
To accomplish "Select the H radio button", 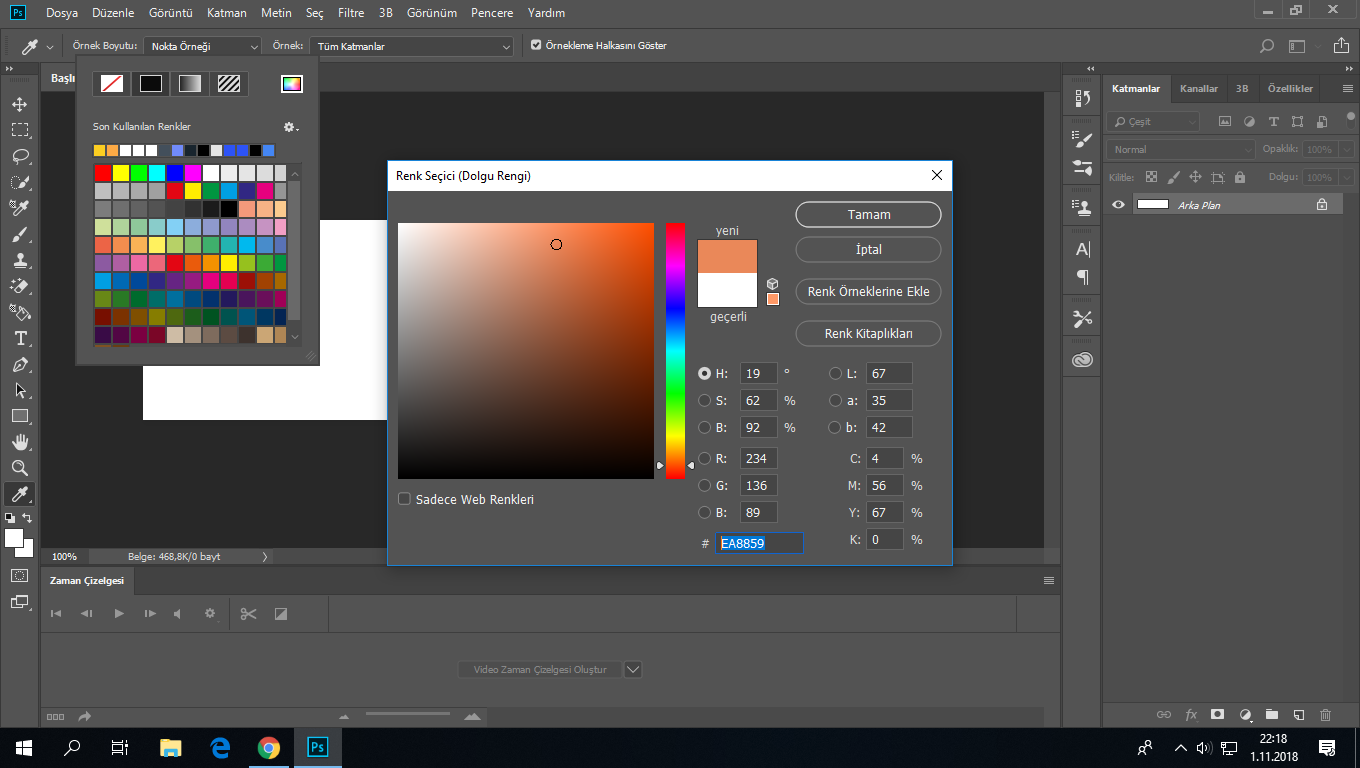I will (x=704, y=373).
